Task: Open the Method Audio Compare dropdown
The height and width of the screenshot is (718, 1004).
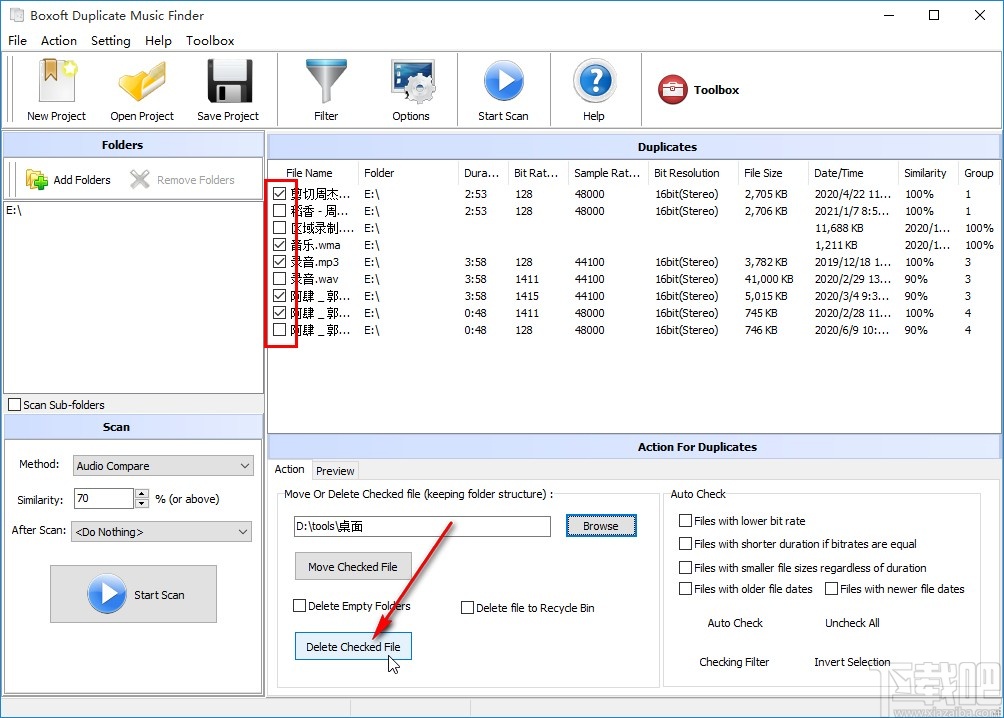Action: point(163,466)
